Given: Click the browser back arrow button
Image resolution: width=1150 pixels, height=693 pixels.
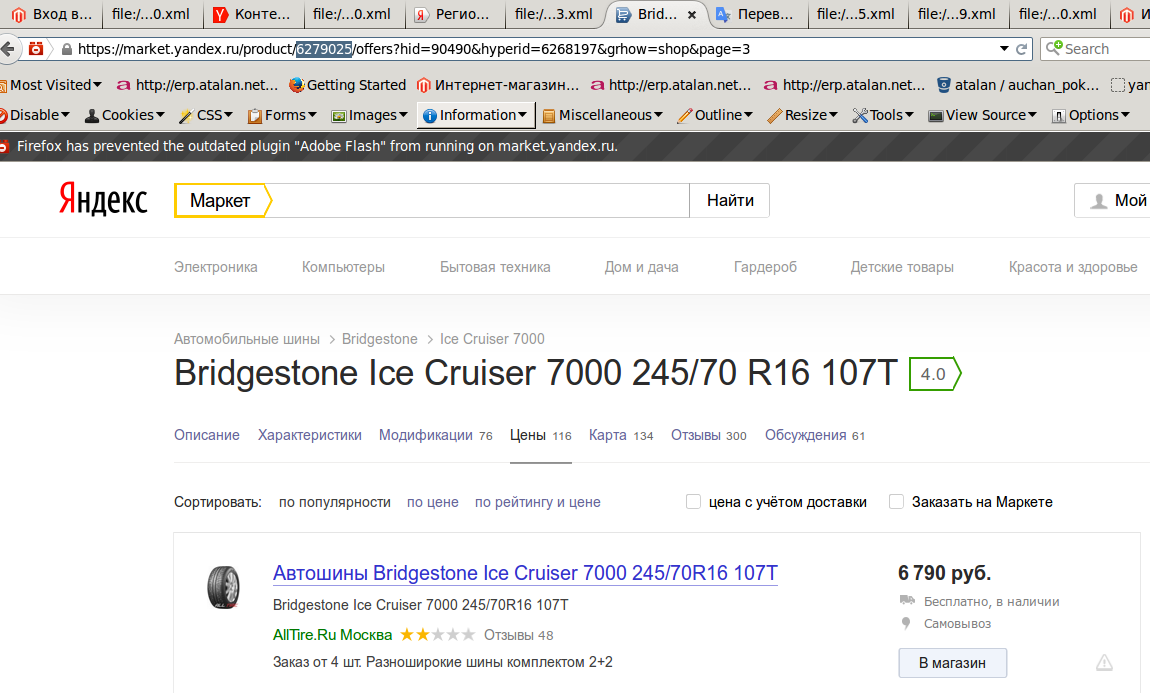Looking at the screenshot, I should click(7, 49).
